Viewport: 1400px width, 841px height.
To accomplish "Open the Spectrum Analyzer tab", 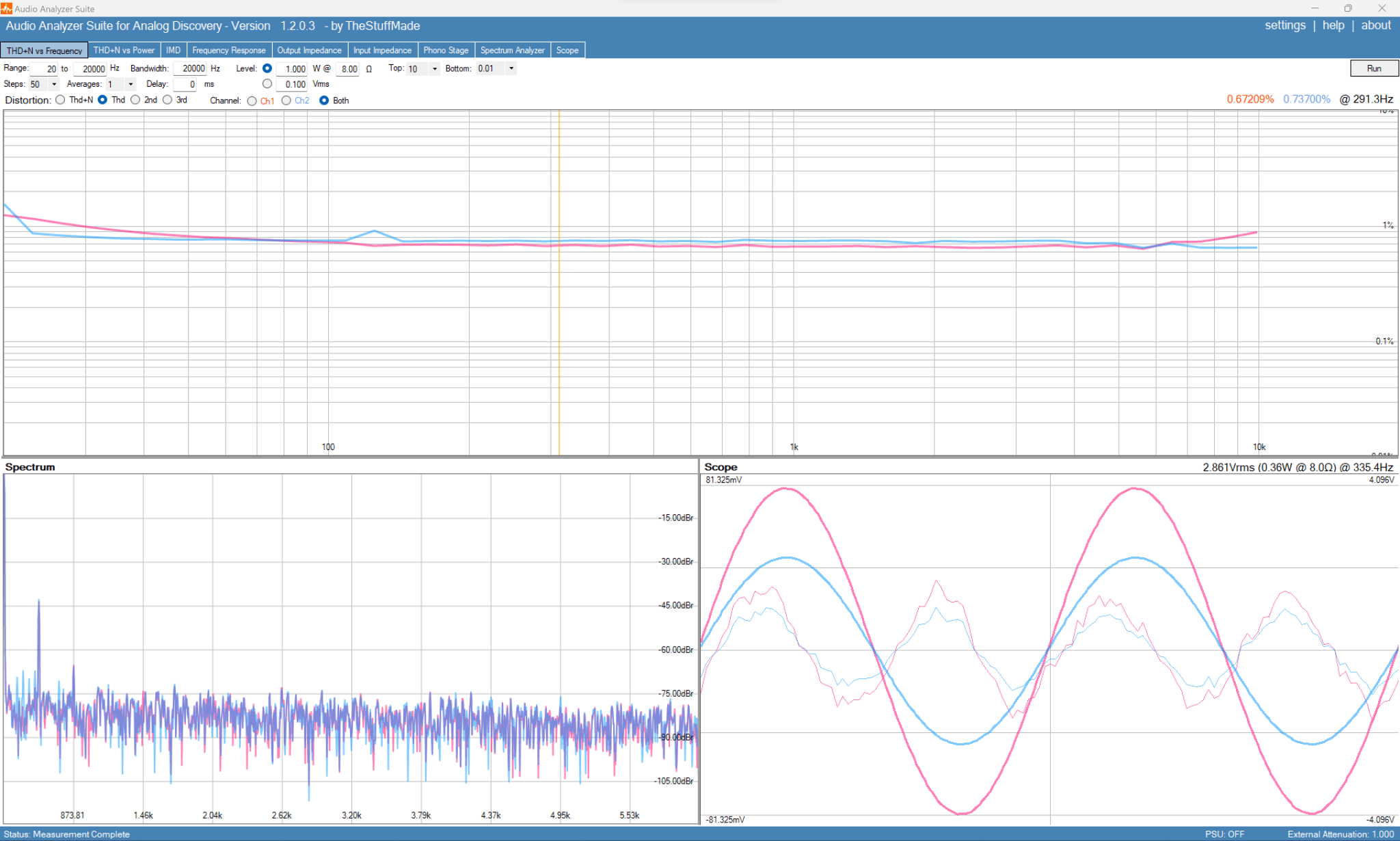I will [x=513, y=51].
